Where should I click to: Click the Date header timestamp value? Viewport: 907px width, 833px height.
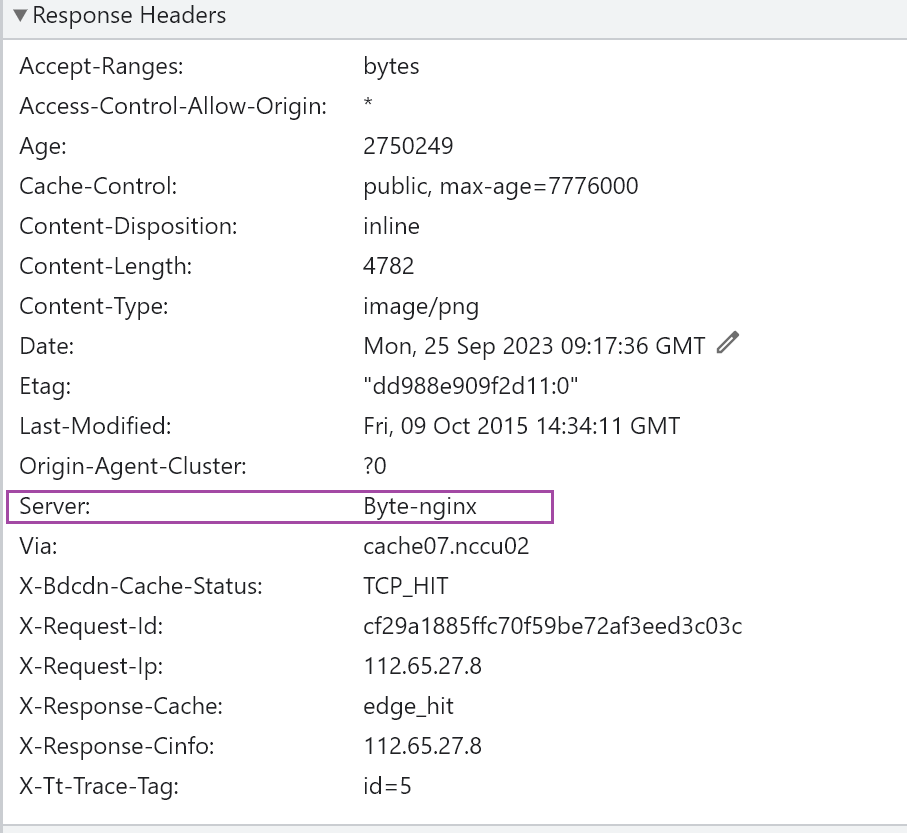click(534, 346)
